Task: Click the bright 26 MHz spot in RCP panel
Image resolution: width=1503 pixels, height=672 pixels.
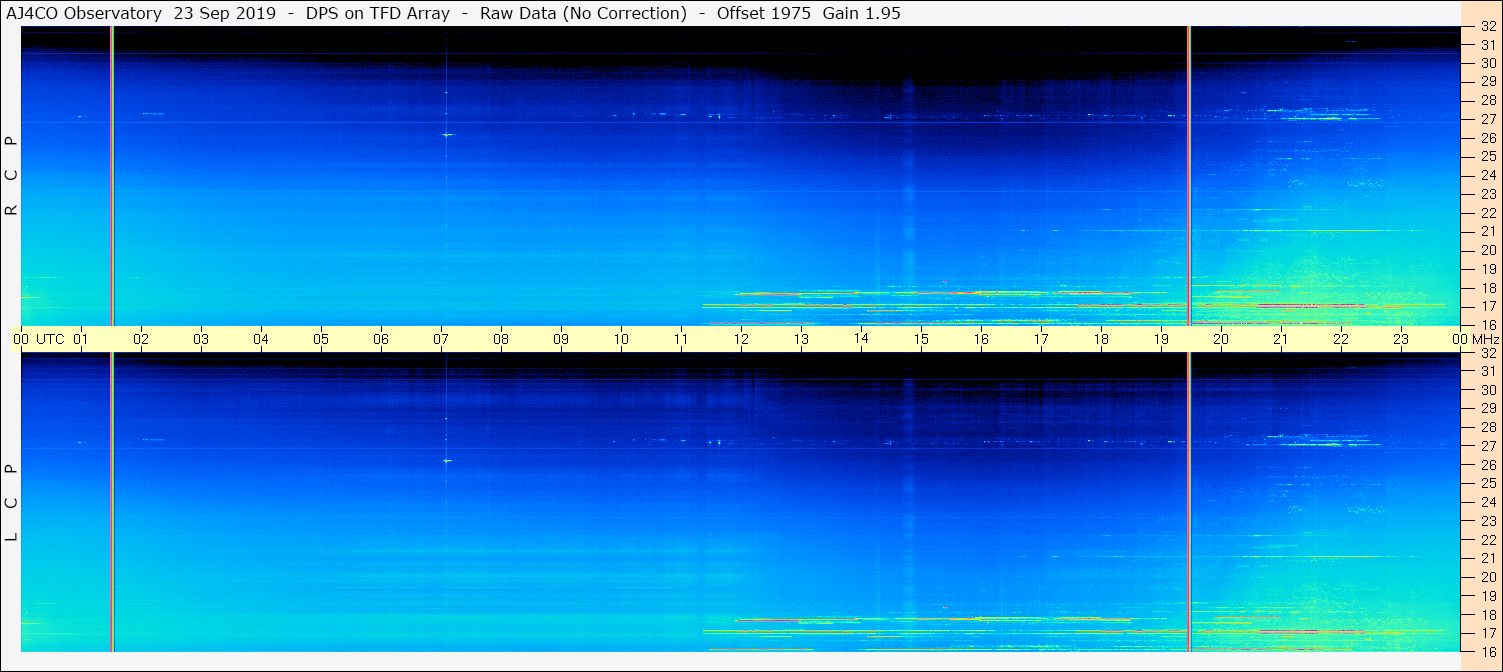Action: [447, 134]
